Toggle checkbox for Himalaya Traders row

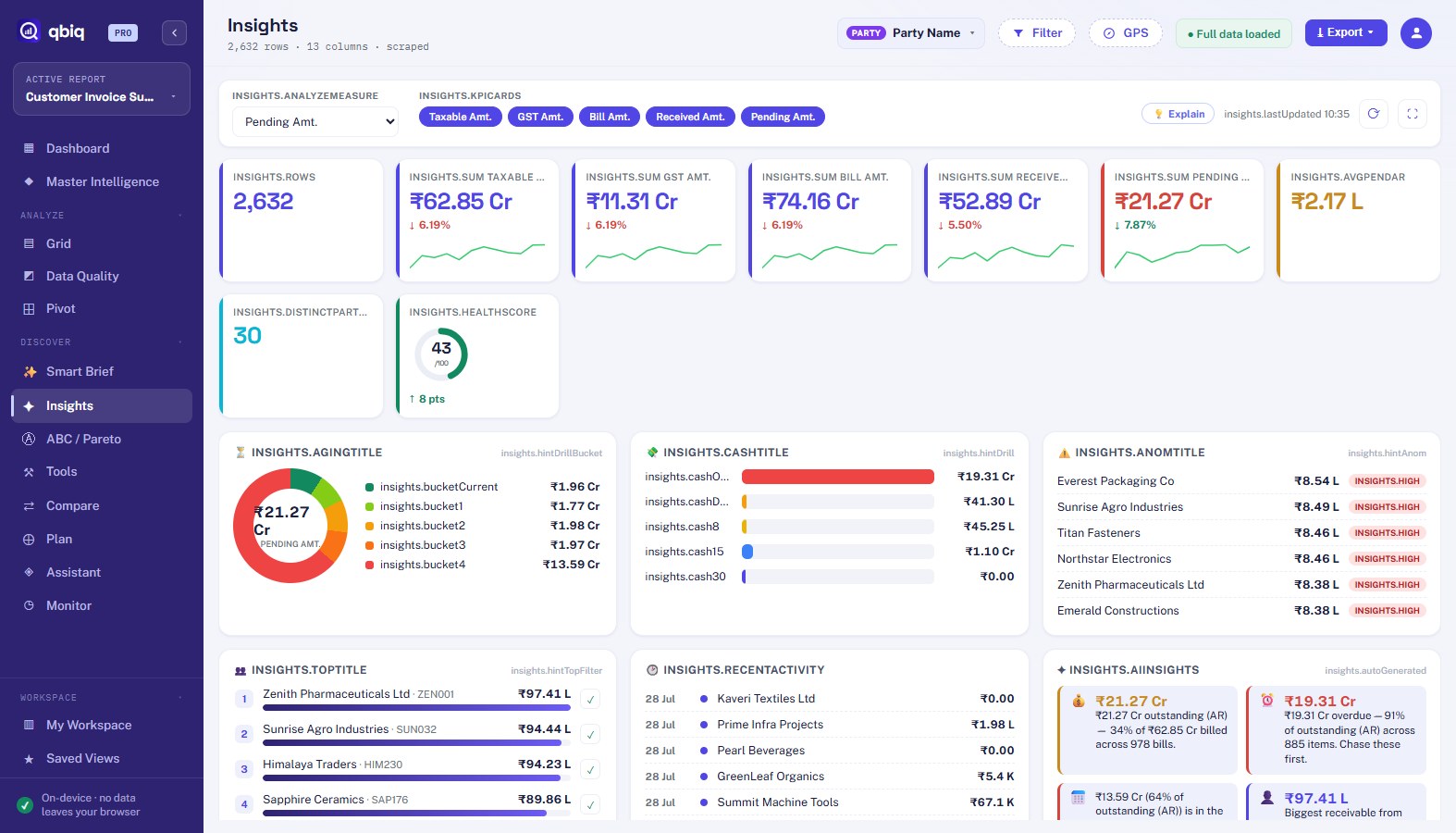[590, 769]
